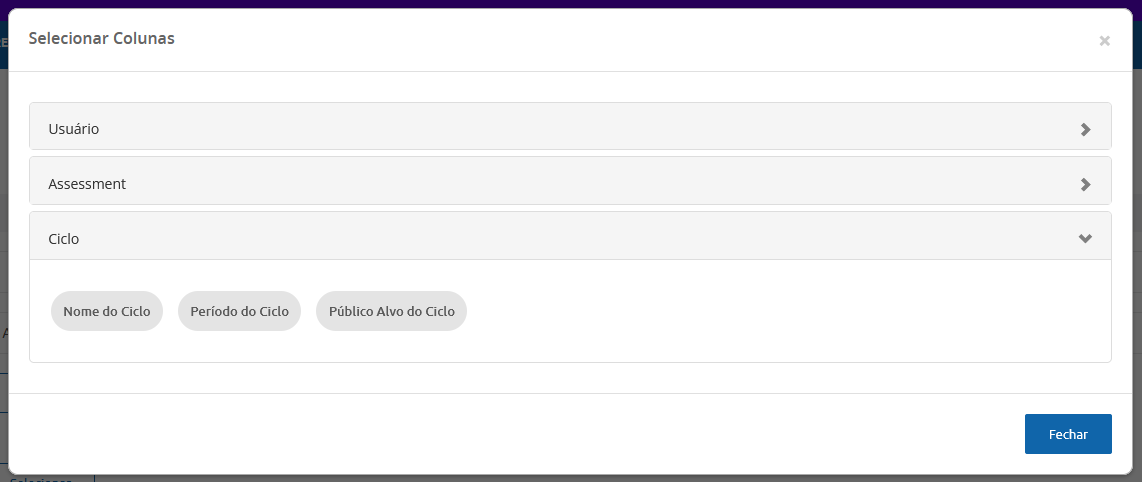
Task: Toggle the Nome do Ciclo column
Action: point(107,311)
